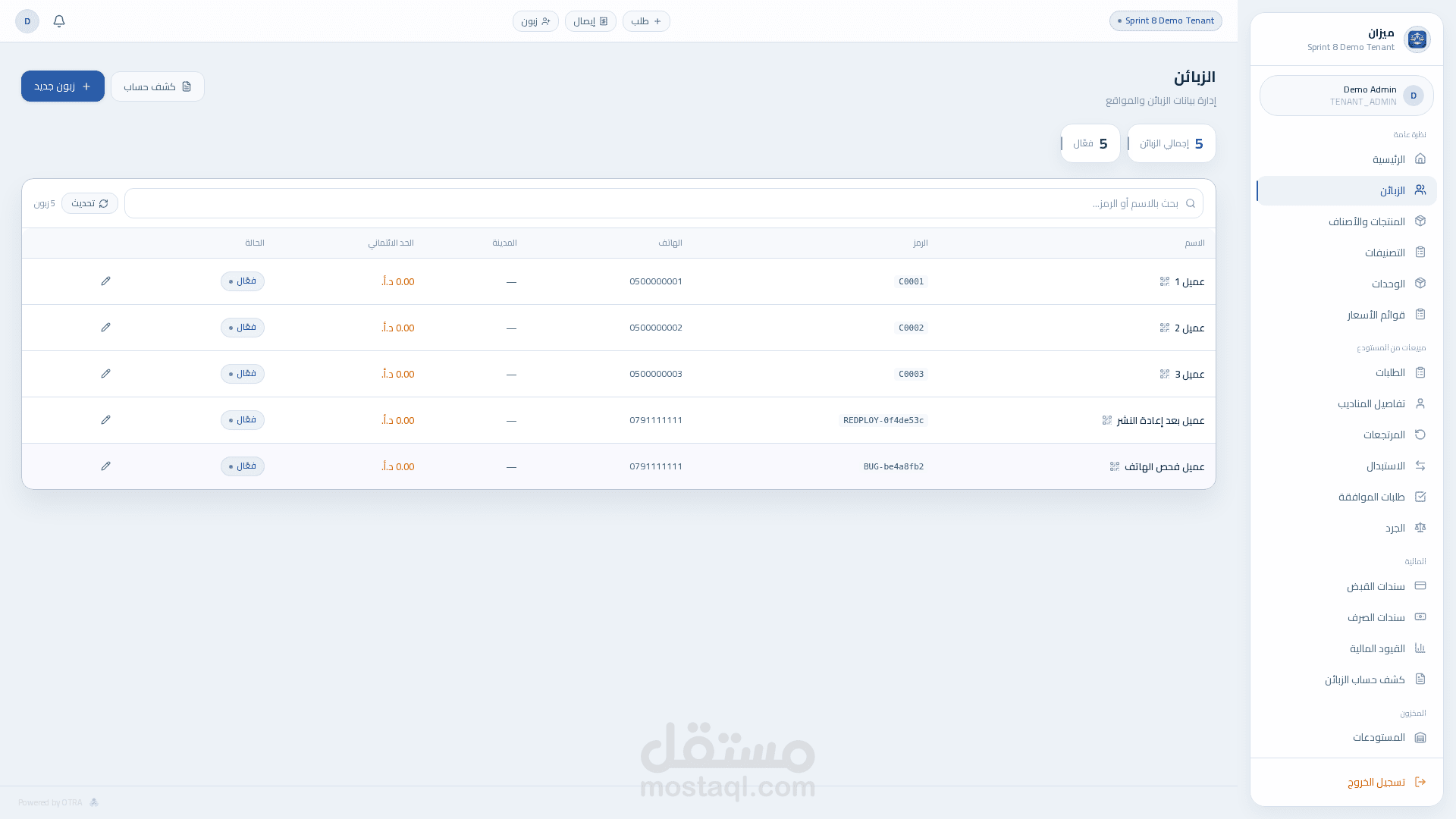This screenshot has width=1456, height=819.
Task: Click the تحديث refresh button
Action: (x=89, y=203)
